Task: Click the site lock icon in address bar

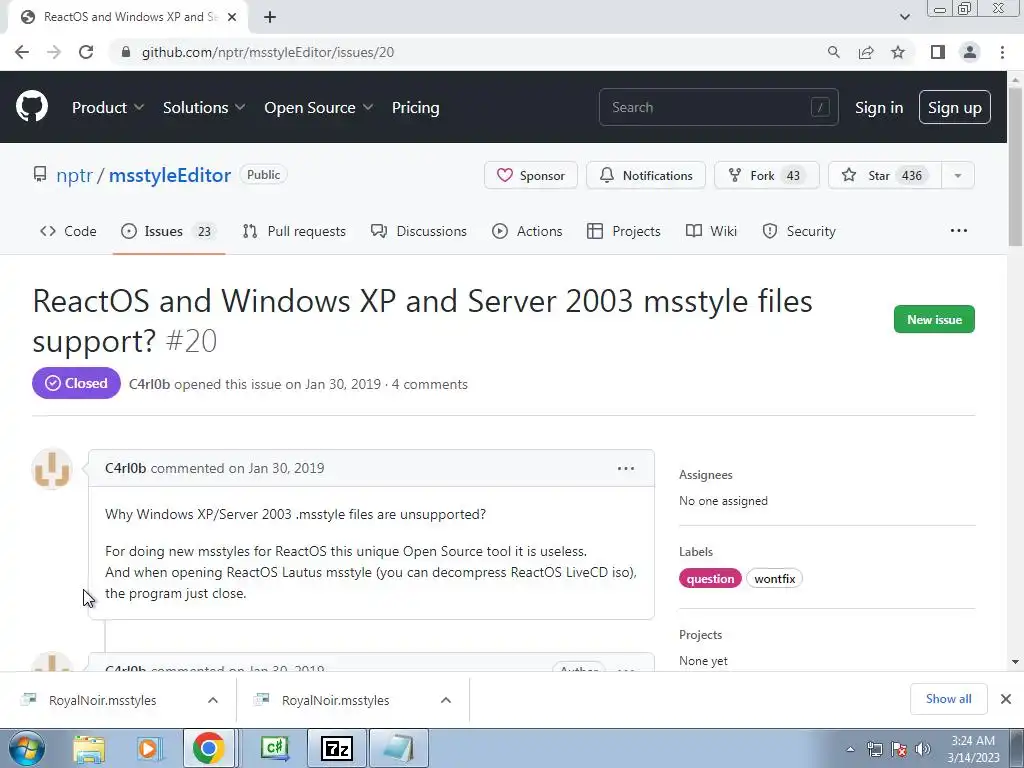Action: point(127,52)
